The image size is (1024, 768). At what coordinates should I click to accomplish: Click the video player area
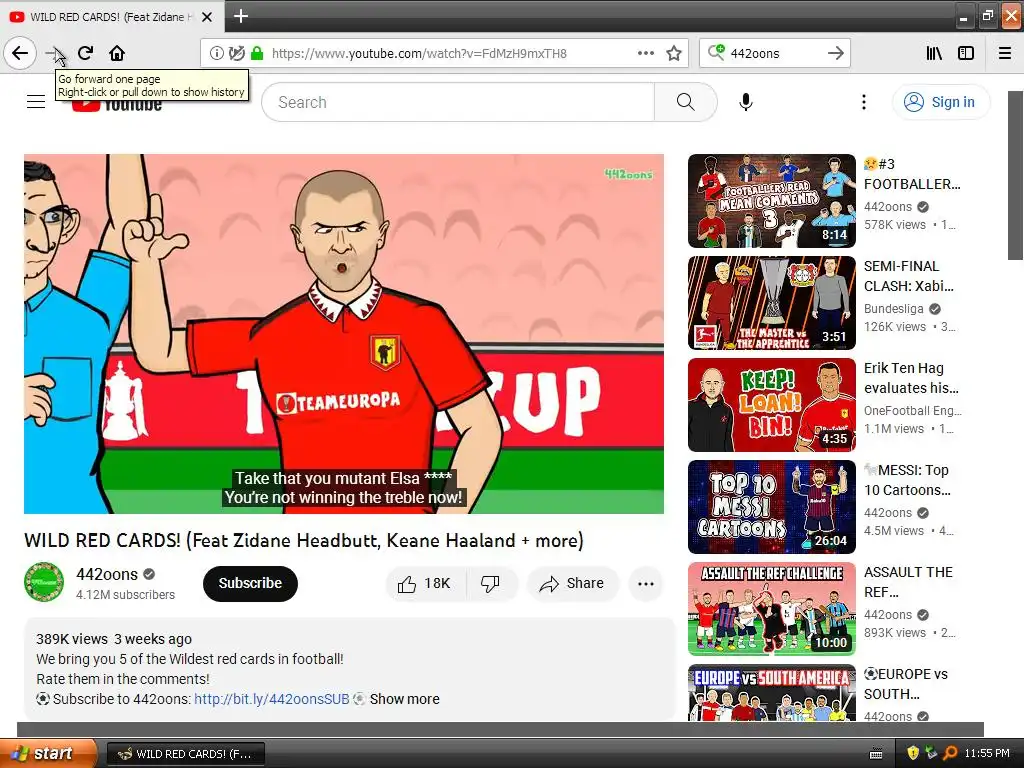[344, 334]
